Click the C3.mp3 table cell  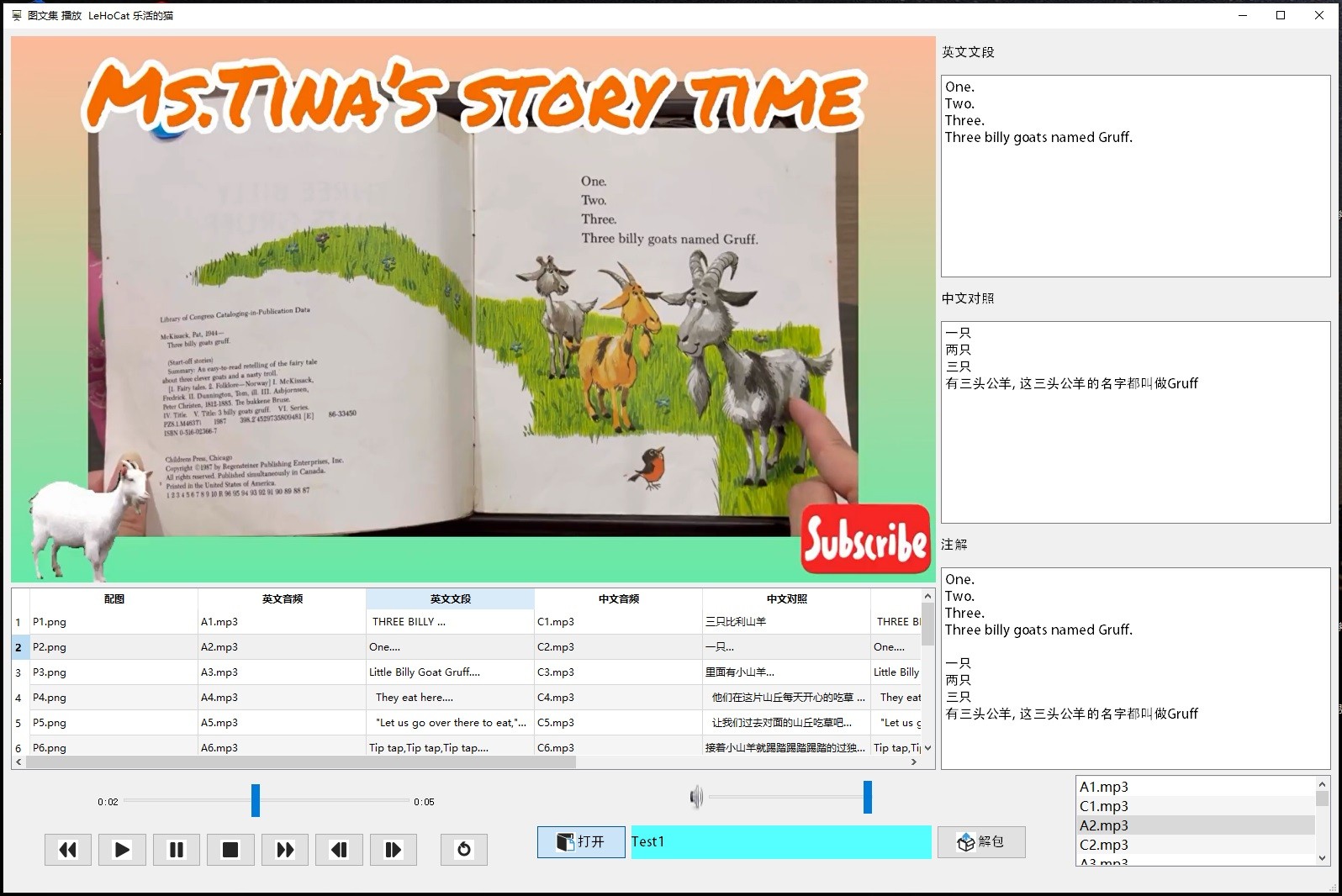click(x=618, y=672)
